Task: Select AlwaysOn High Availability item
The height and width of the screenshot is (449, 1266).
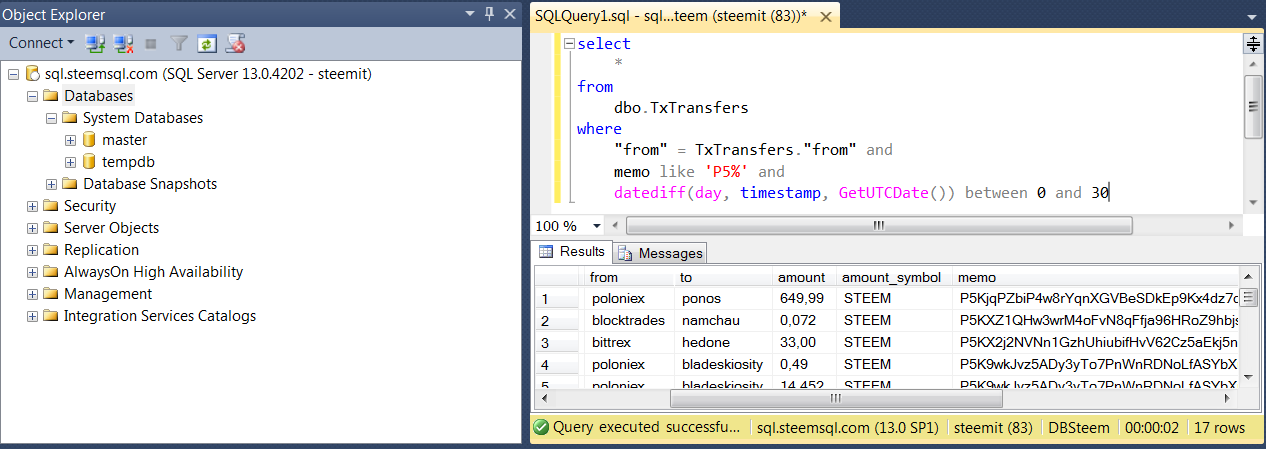Action: click(x=153, y=272)
